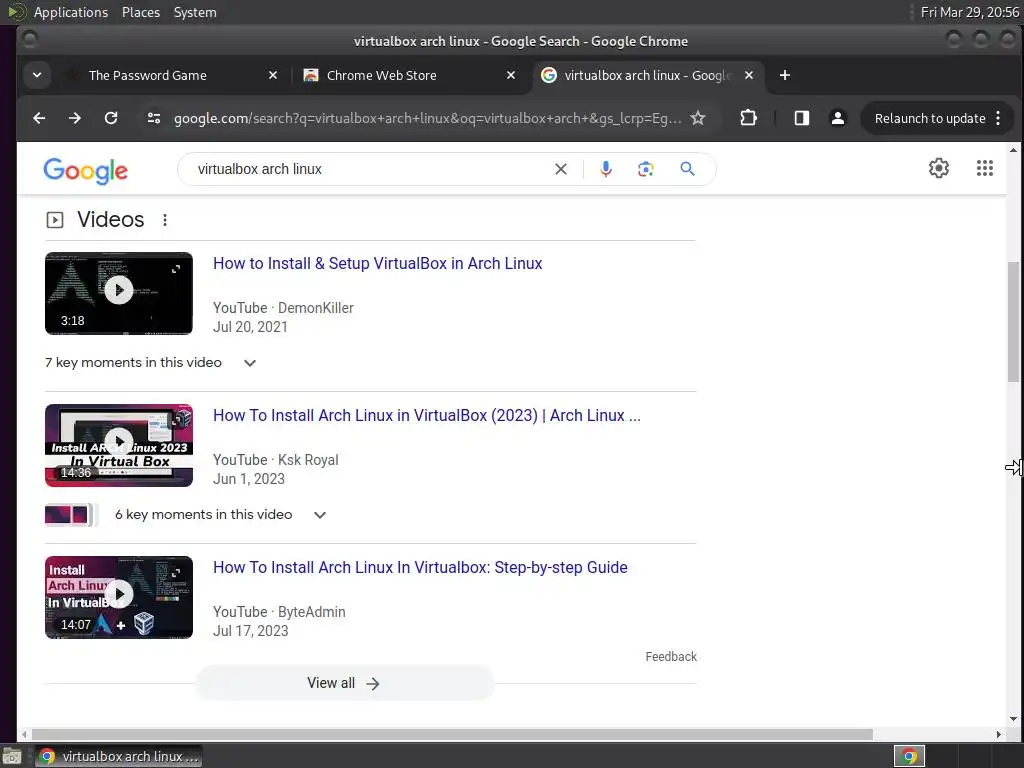Toggle the Chrome side panel
Screen dimensions: 1024x768
click(x=801, y=118)
